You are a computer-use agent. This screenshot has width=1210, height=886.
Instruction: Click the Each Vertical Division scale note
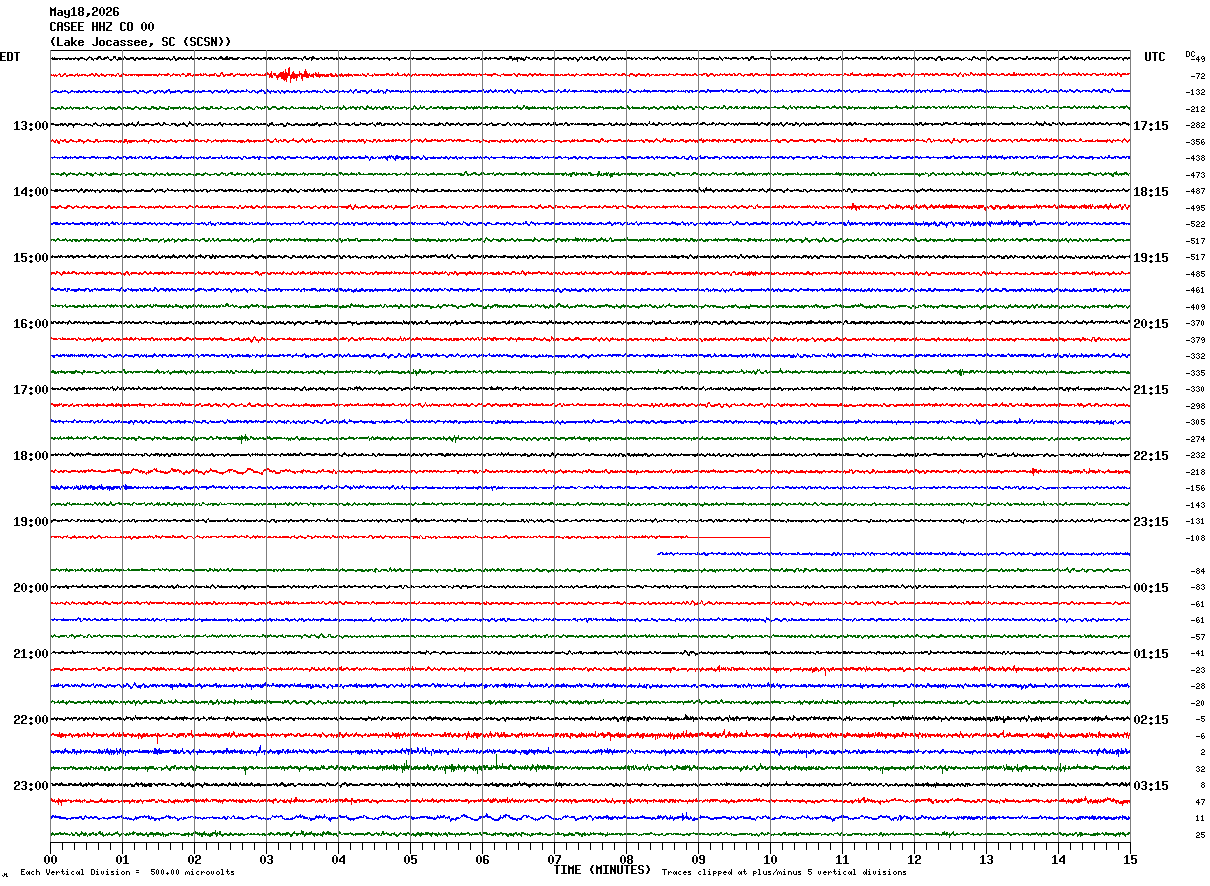(x=127, y=873)
